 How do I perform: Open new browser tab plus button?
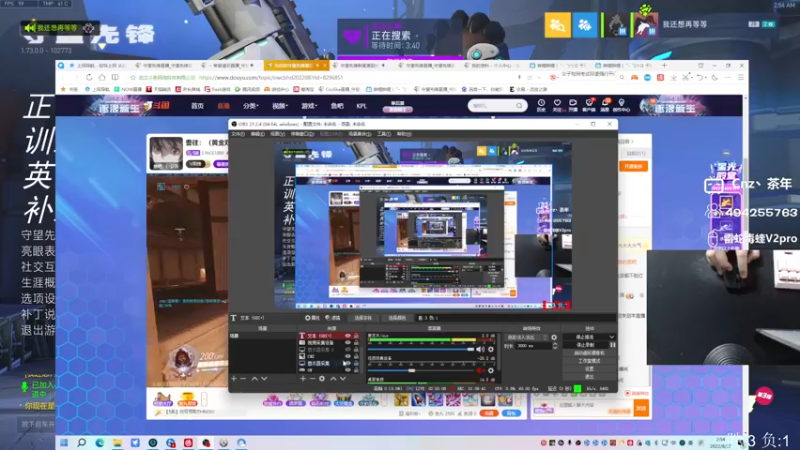(x=664, y=65)
